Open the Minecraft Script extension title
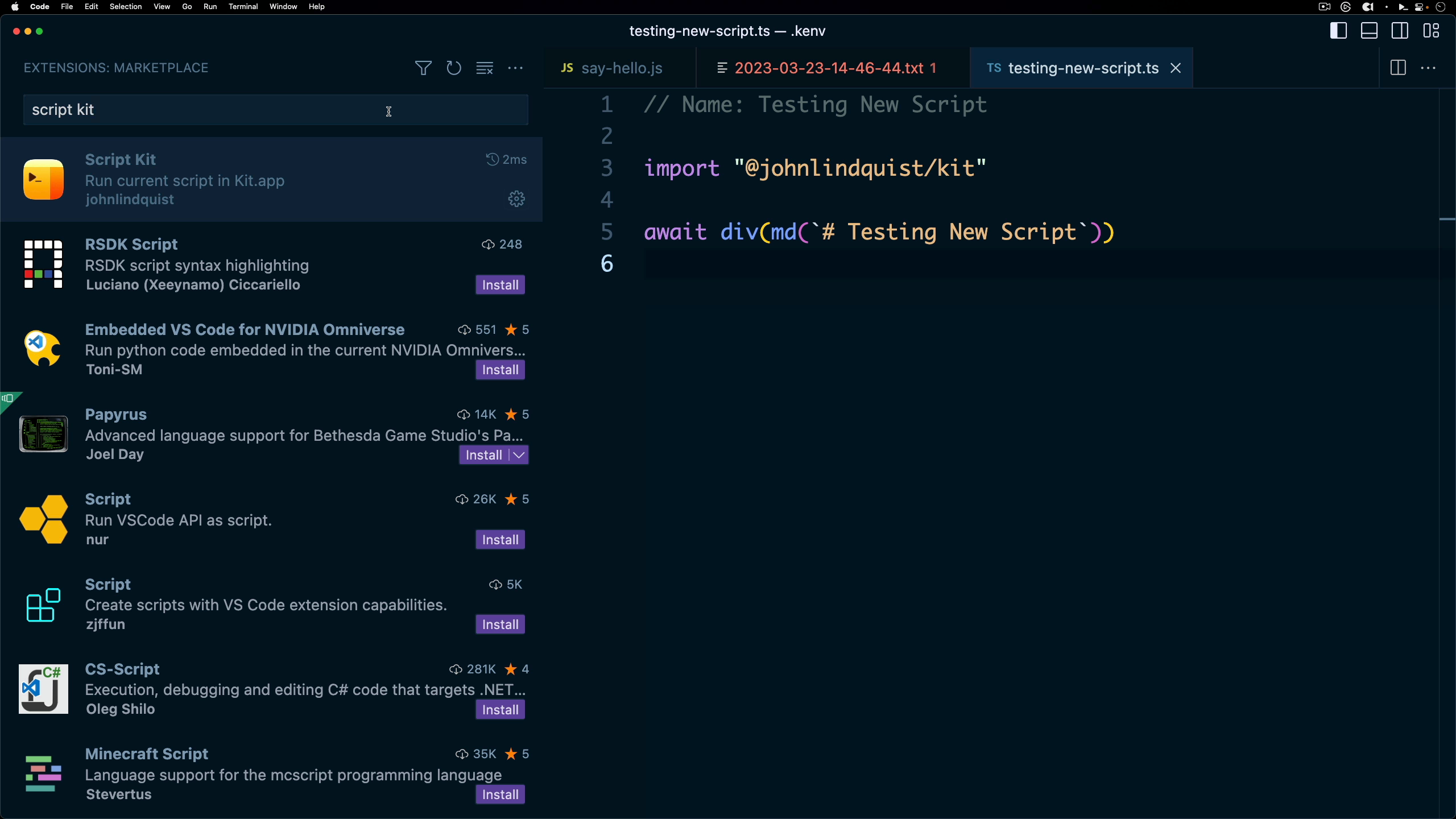This screenshot has width=1456, height=819. (x=147, y=754)
